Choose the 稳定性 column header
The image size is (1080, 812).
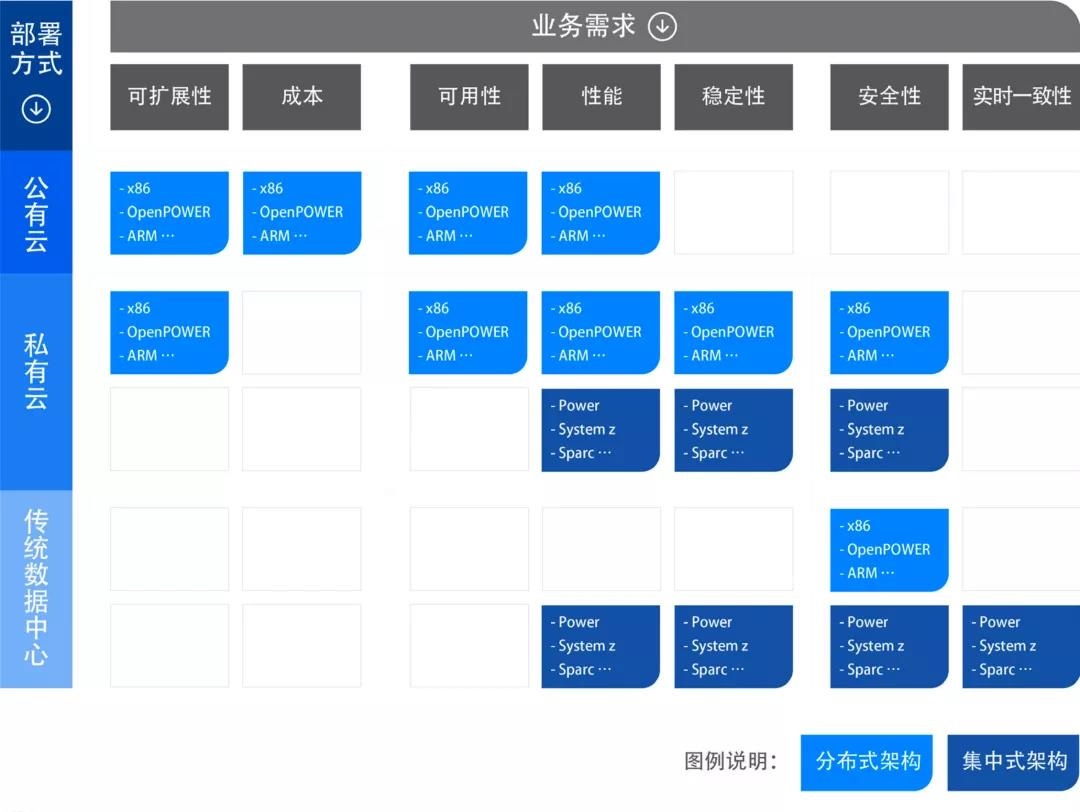point(733,97)
